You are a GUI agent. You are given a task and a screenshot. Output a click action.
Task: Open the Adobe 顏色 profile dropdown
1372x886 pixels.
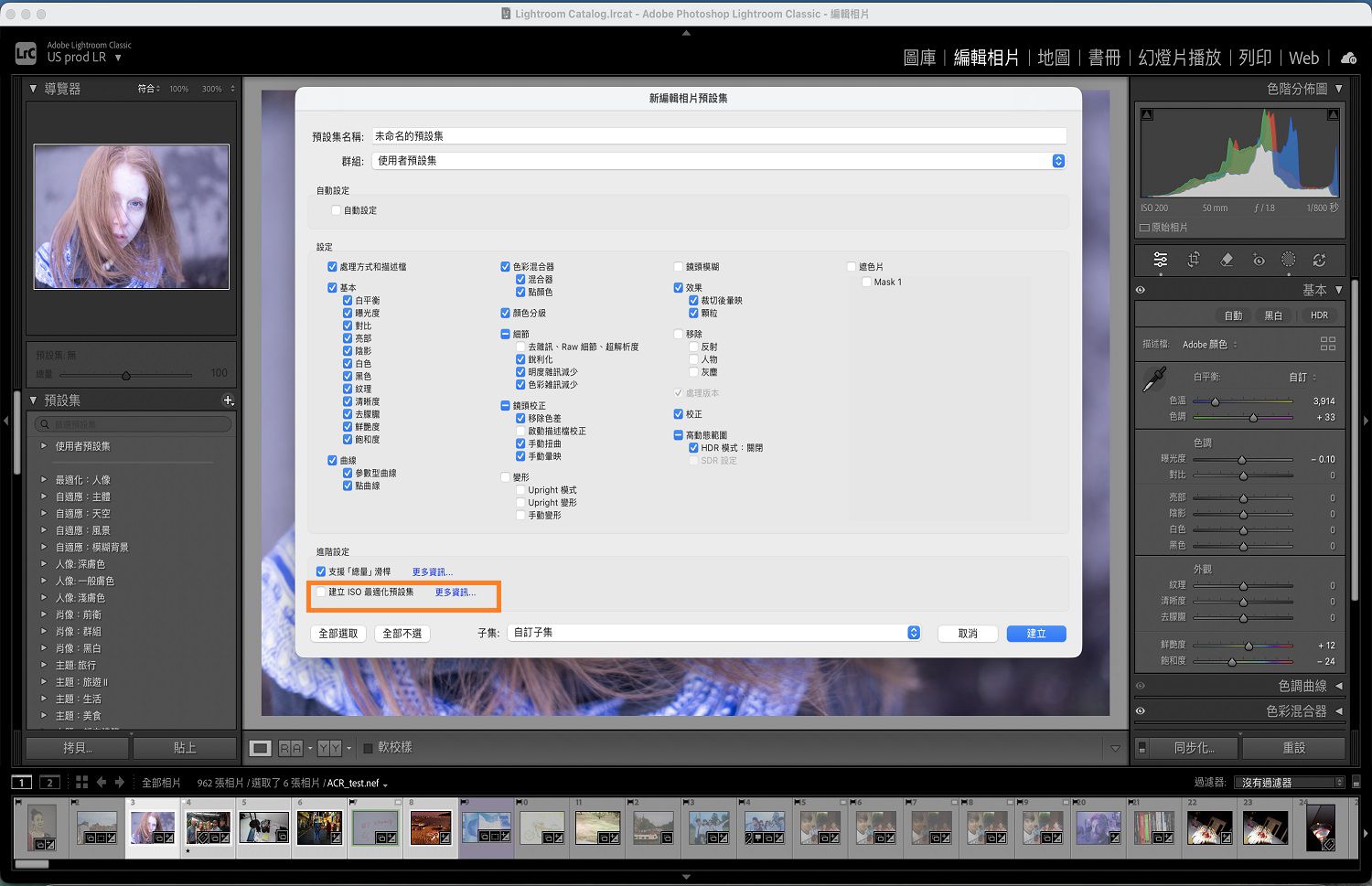tap(1209, 345)
